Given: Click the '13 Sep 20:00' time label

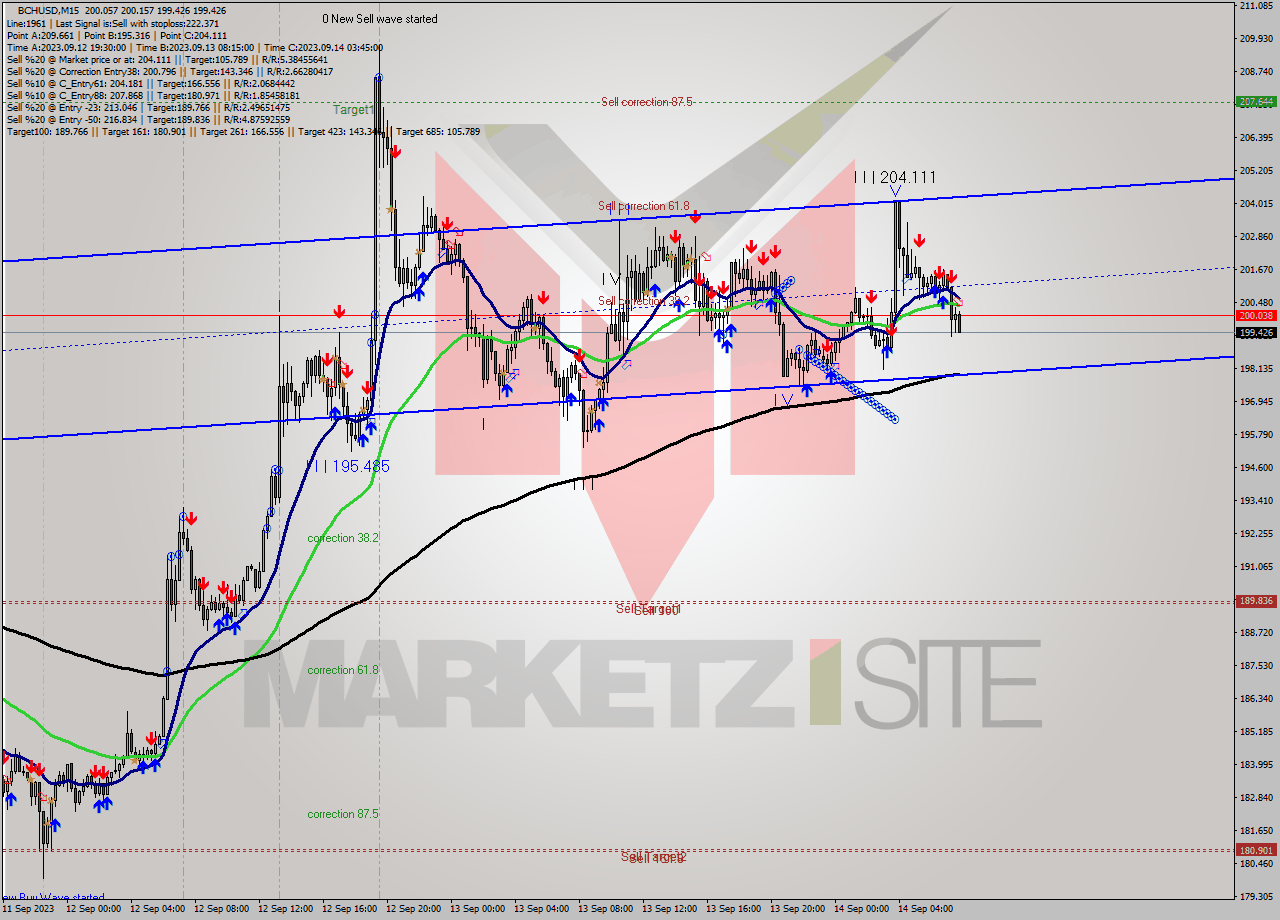Looking at the screenshot, I should (797, 910).
